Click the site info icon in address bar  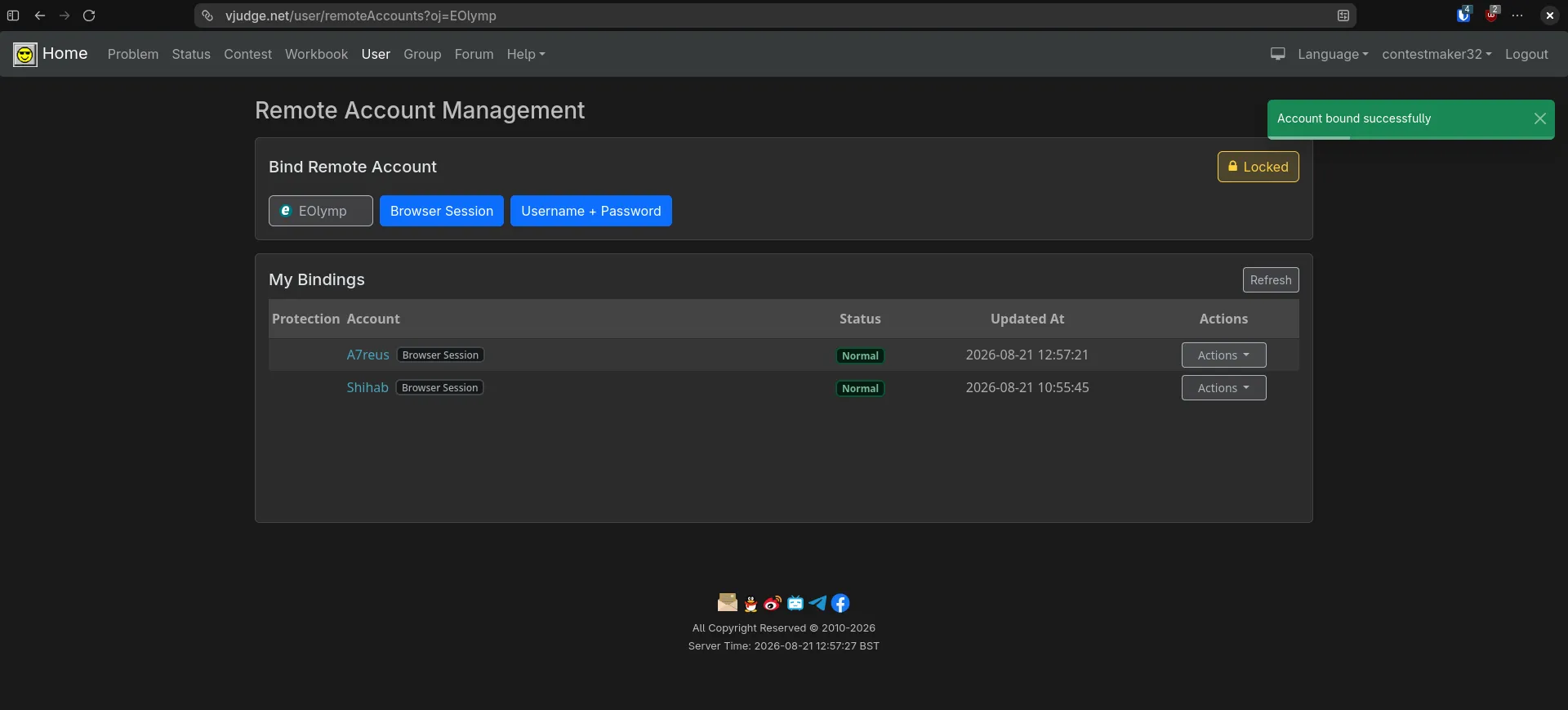pos(207,16)
